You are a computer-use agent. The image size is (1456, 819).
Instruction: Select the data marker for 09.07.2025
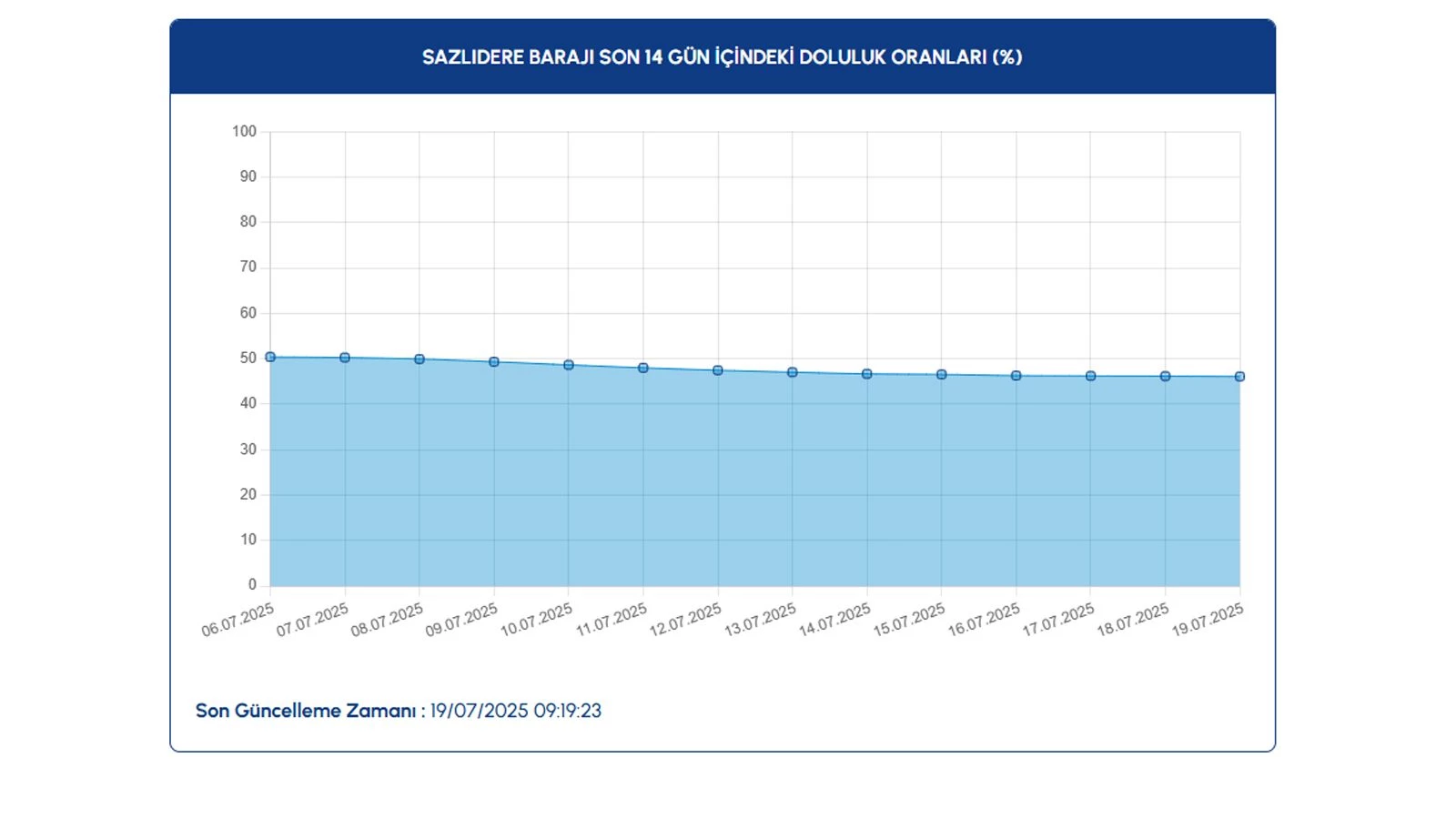tap(494, 362)
